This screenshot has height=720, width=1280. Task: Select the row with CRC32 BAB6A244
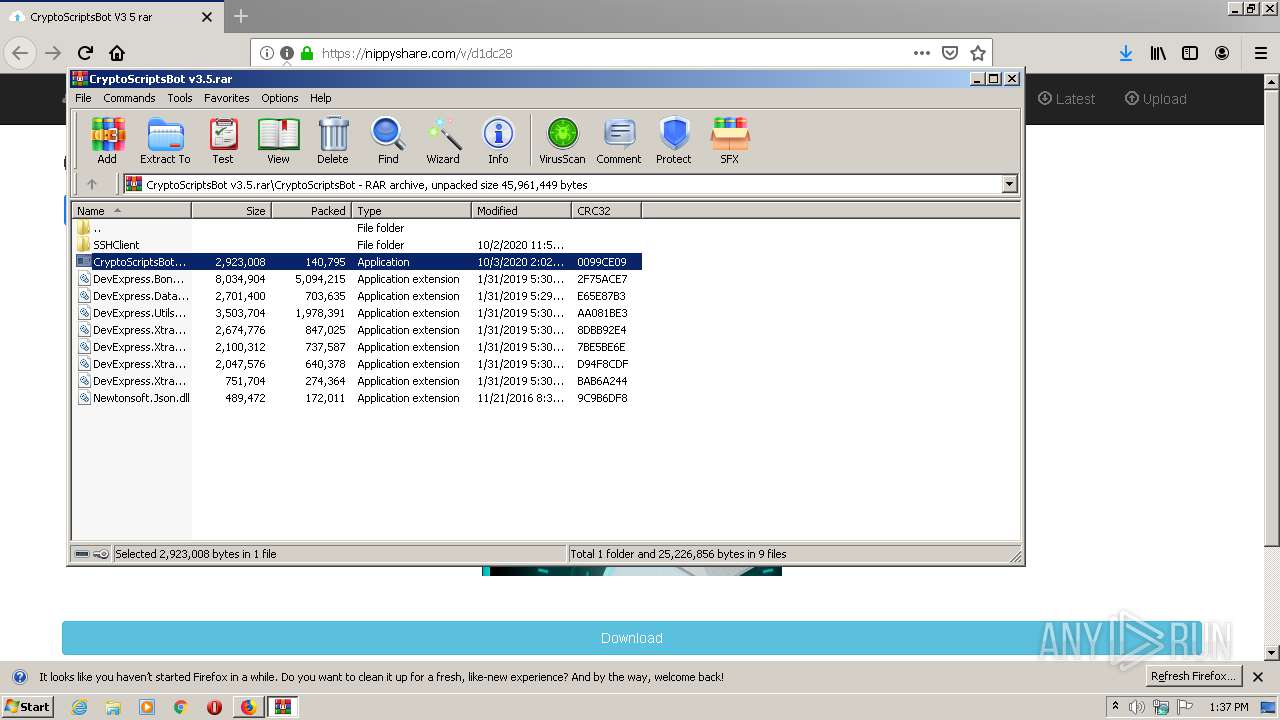pyautogui.click(x=357, y=381)
